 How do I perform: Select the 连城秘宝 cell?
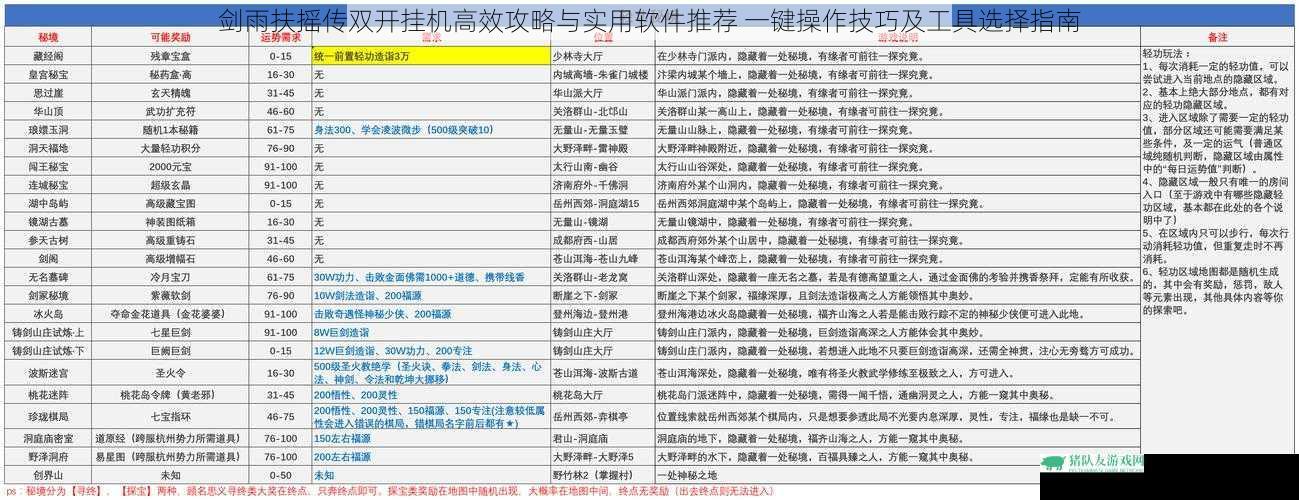click(x=48, y=185)
